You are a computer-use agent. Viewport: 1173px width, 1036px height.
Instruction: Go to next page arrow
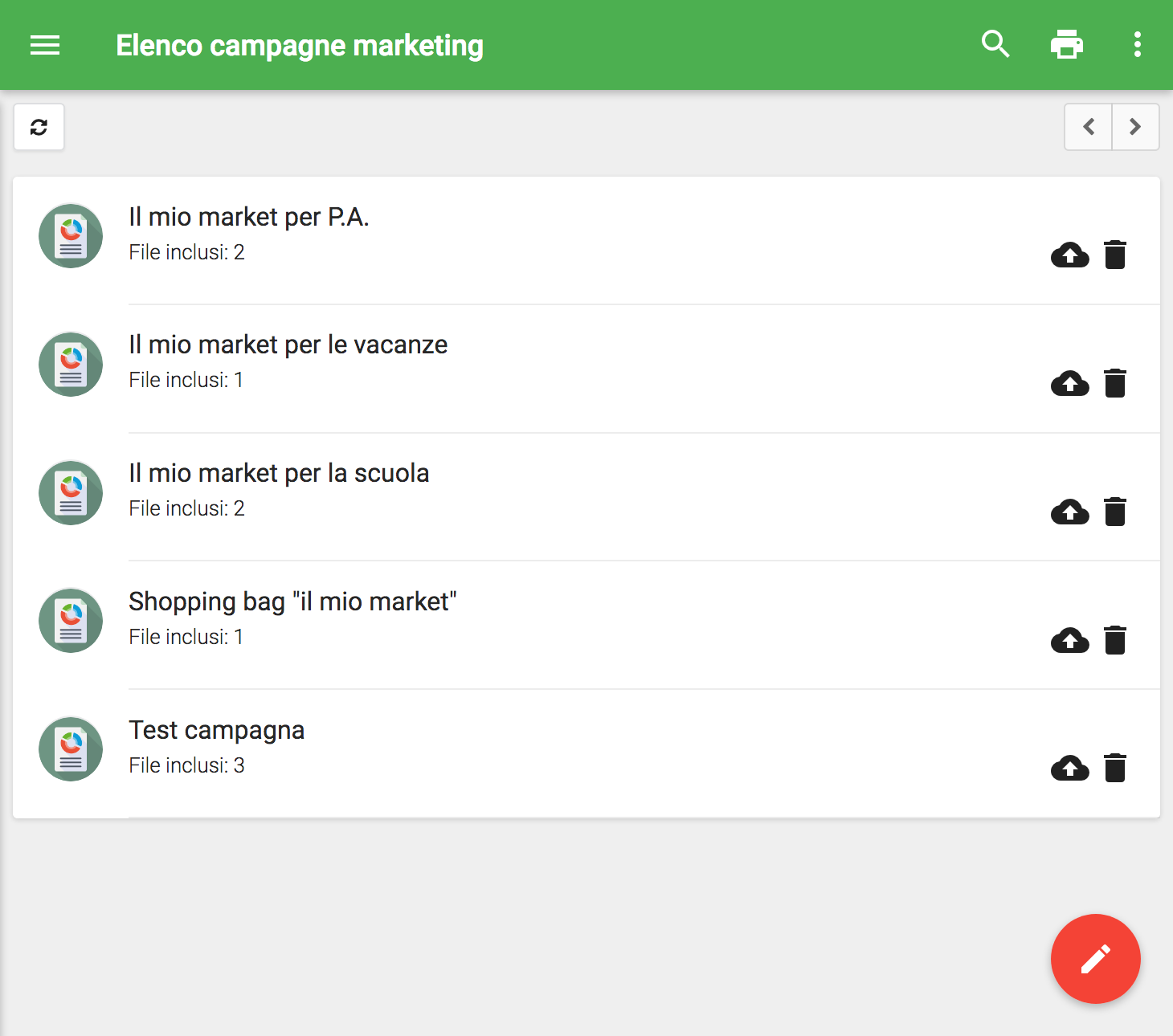tap(1135, 127)
